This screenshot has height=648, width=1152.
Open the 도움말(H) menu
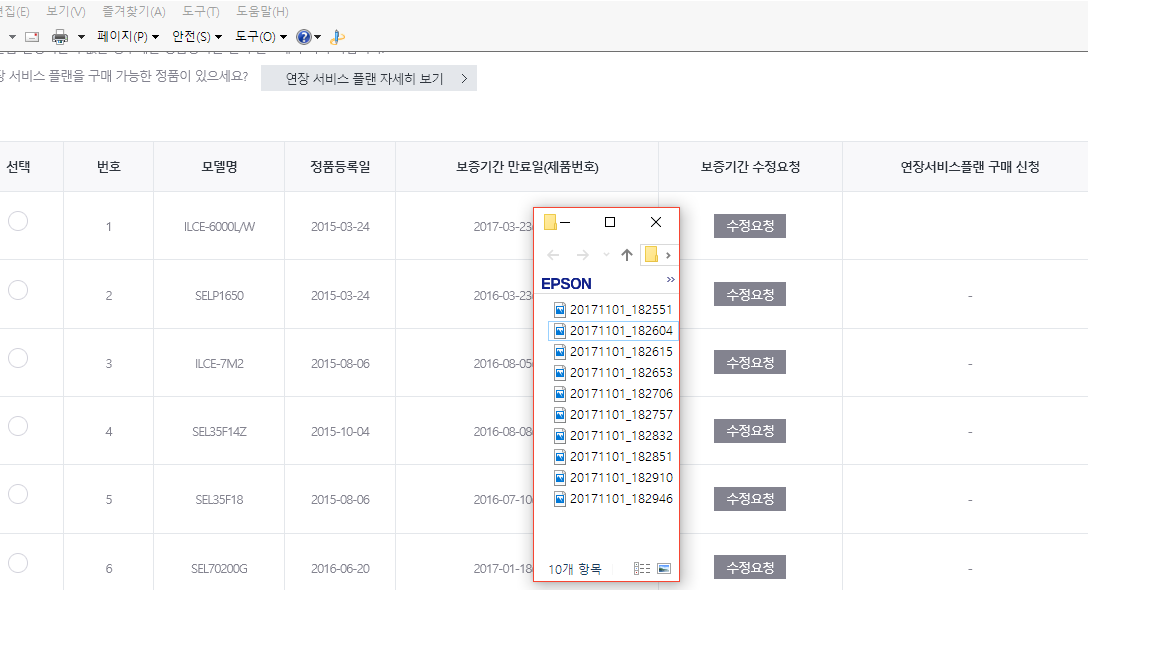262,12
